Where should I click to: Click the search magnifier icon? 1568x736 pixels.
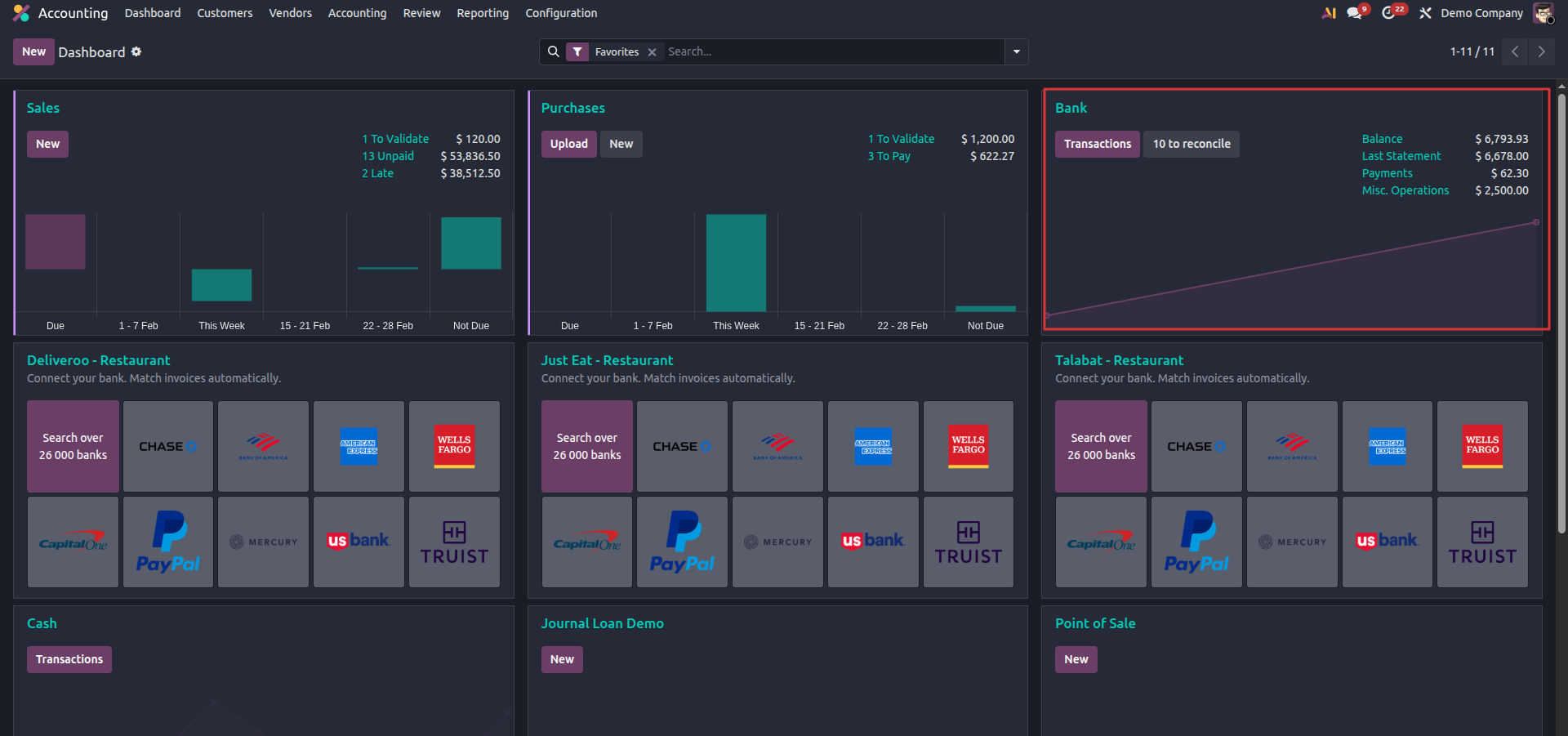554,51
